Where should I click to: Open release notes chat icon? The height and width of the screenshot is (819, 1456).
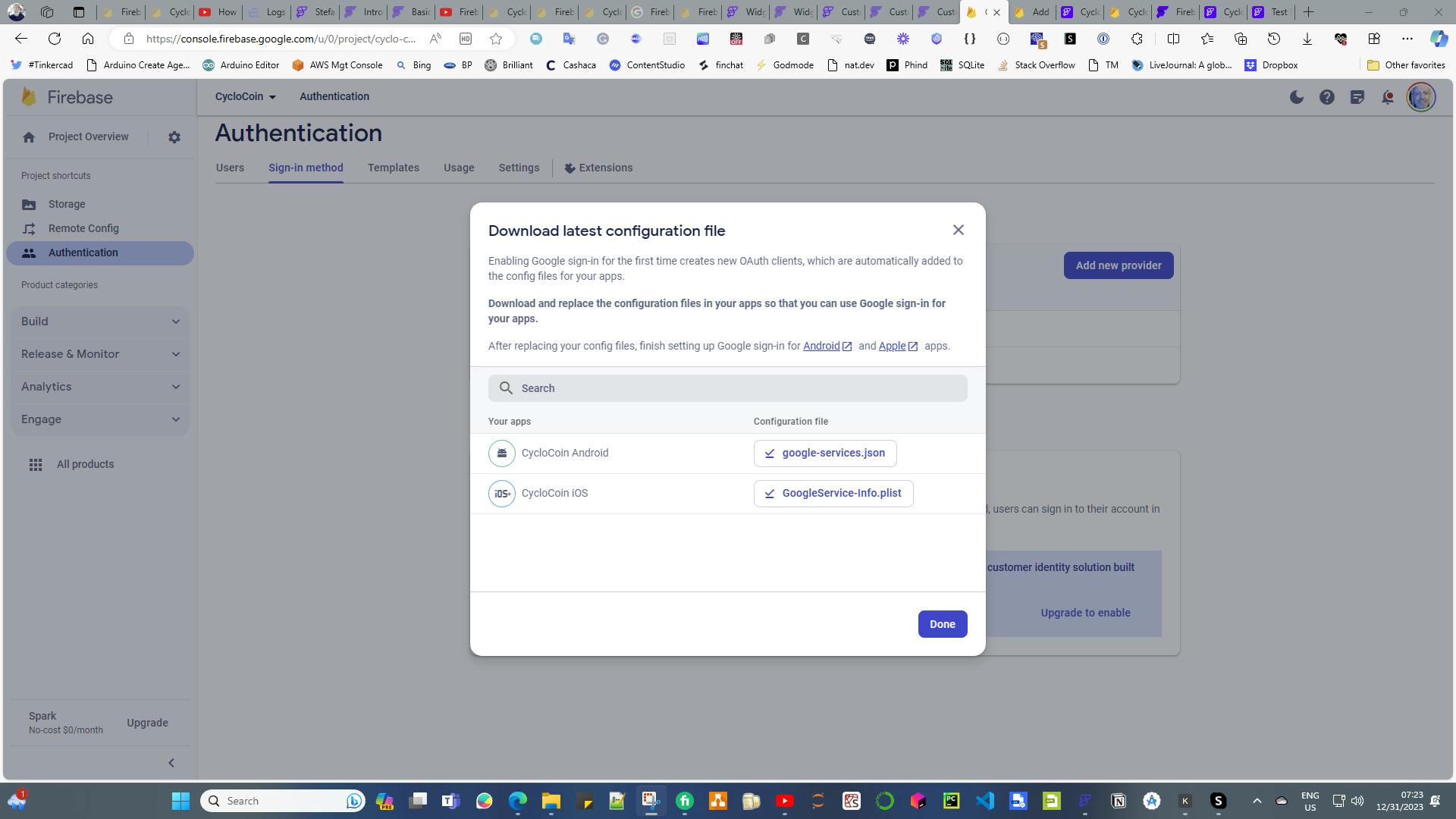pos(1357,97)
